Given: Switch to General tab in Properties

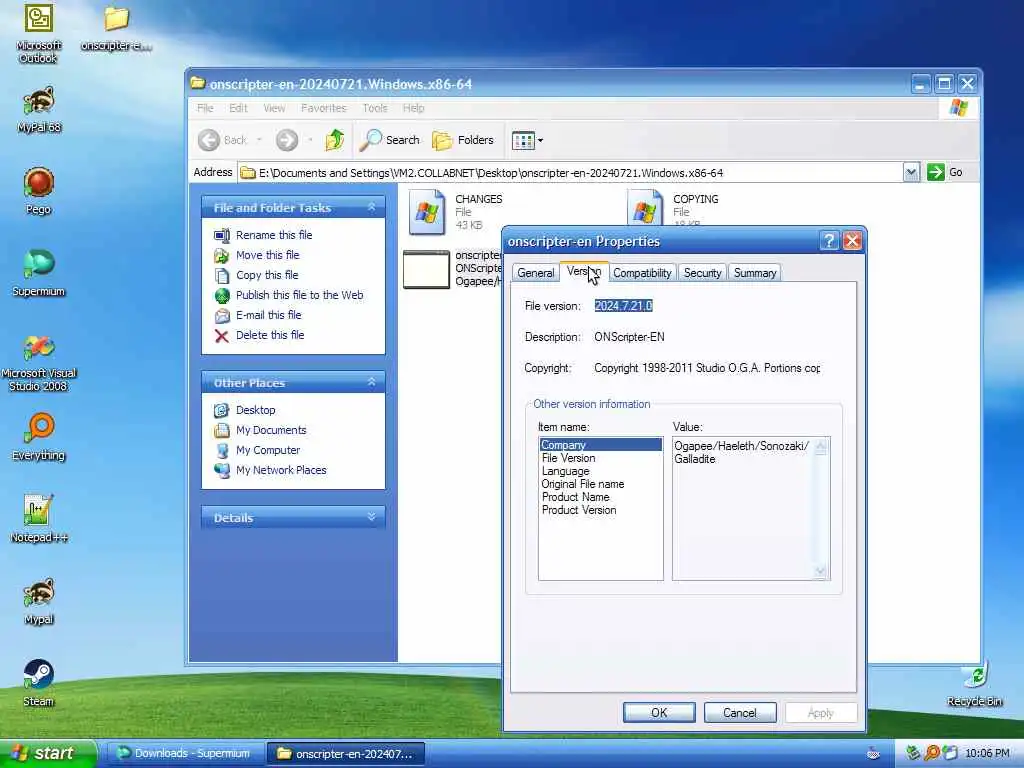Looking at the screenshot, I should (536, 273).
